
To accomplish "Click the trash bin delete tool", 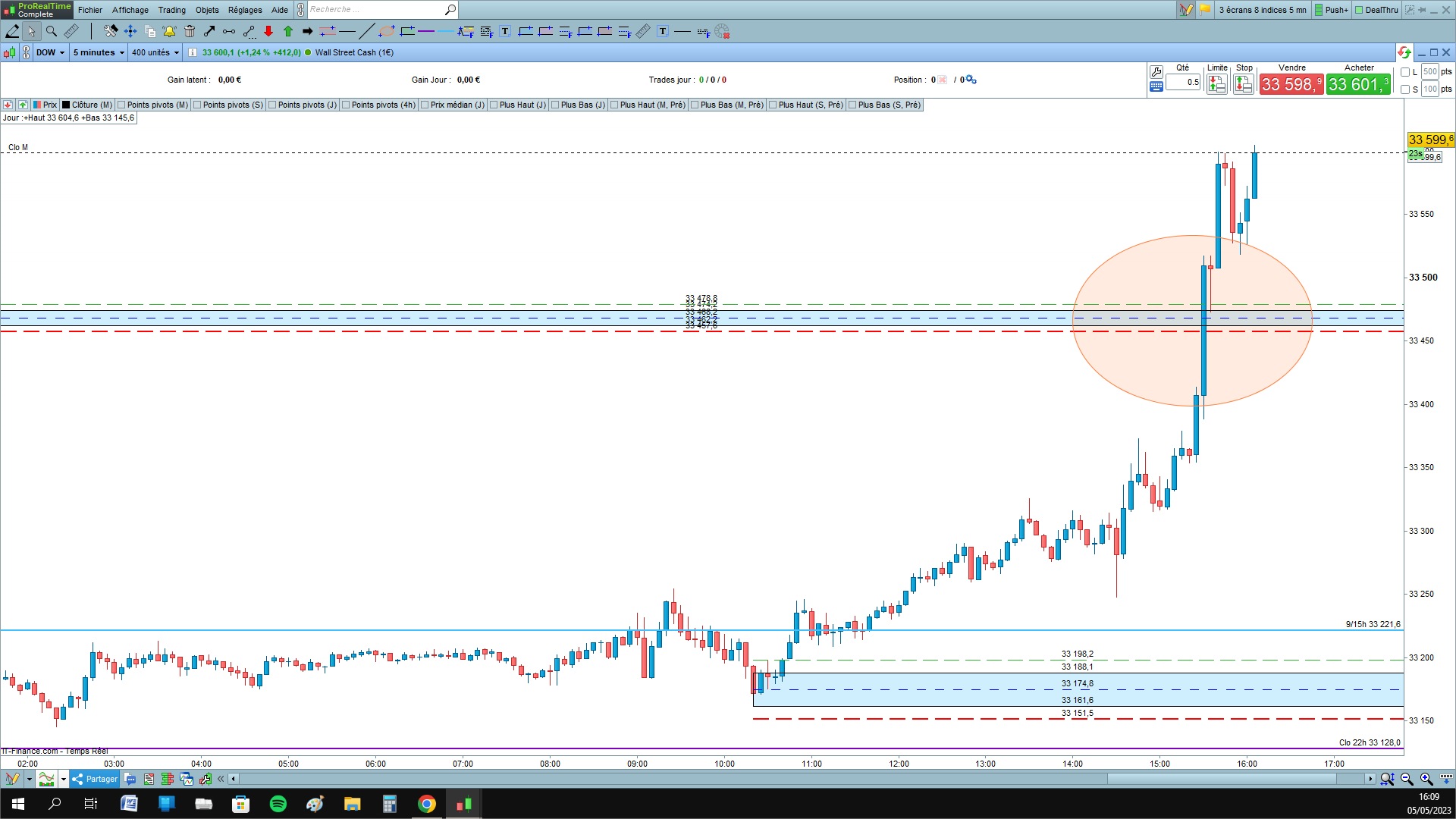I will [190, 31].
